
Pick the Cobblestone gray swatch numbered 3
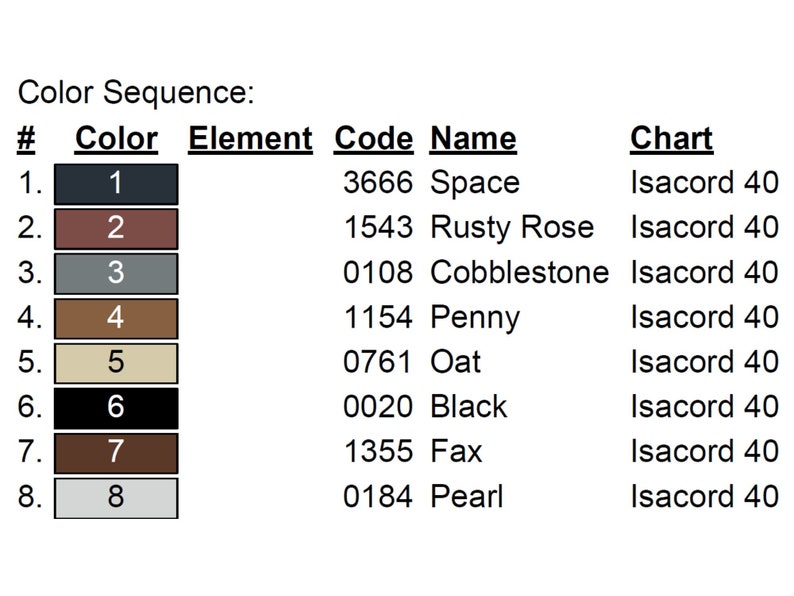pyautogui.click(x=116, y=273)
